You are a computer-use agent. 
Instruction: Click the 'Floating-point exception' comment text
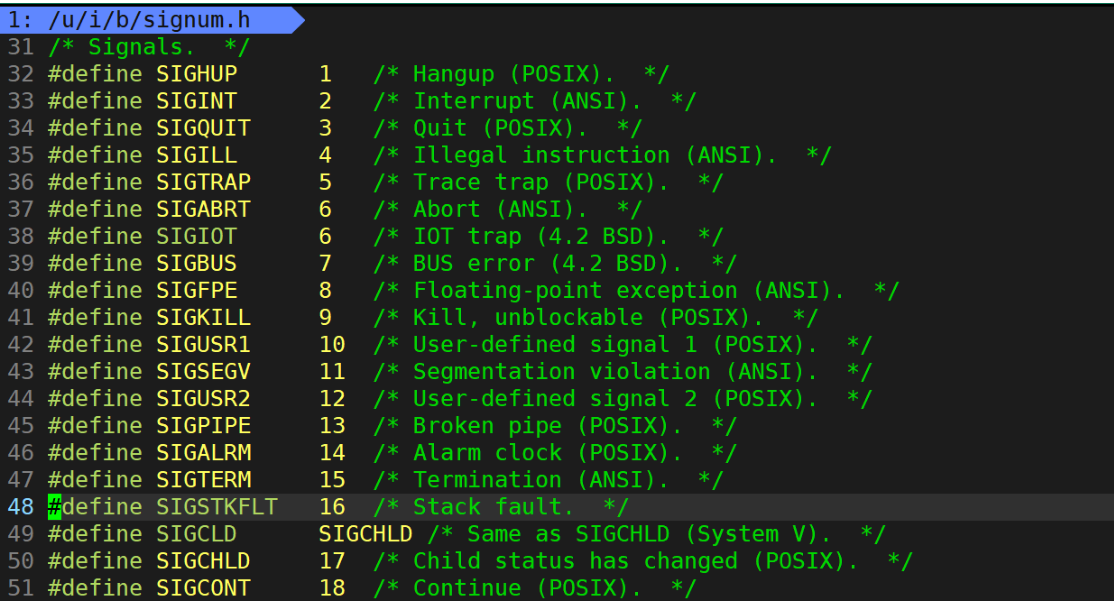pos(575,291)
